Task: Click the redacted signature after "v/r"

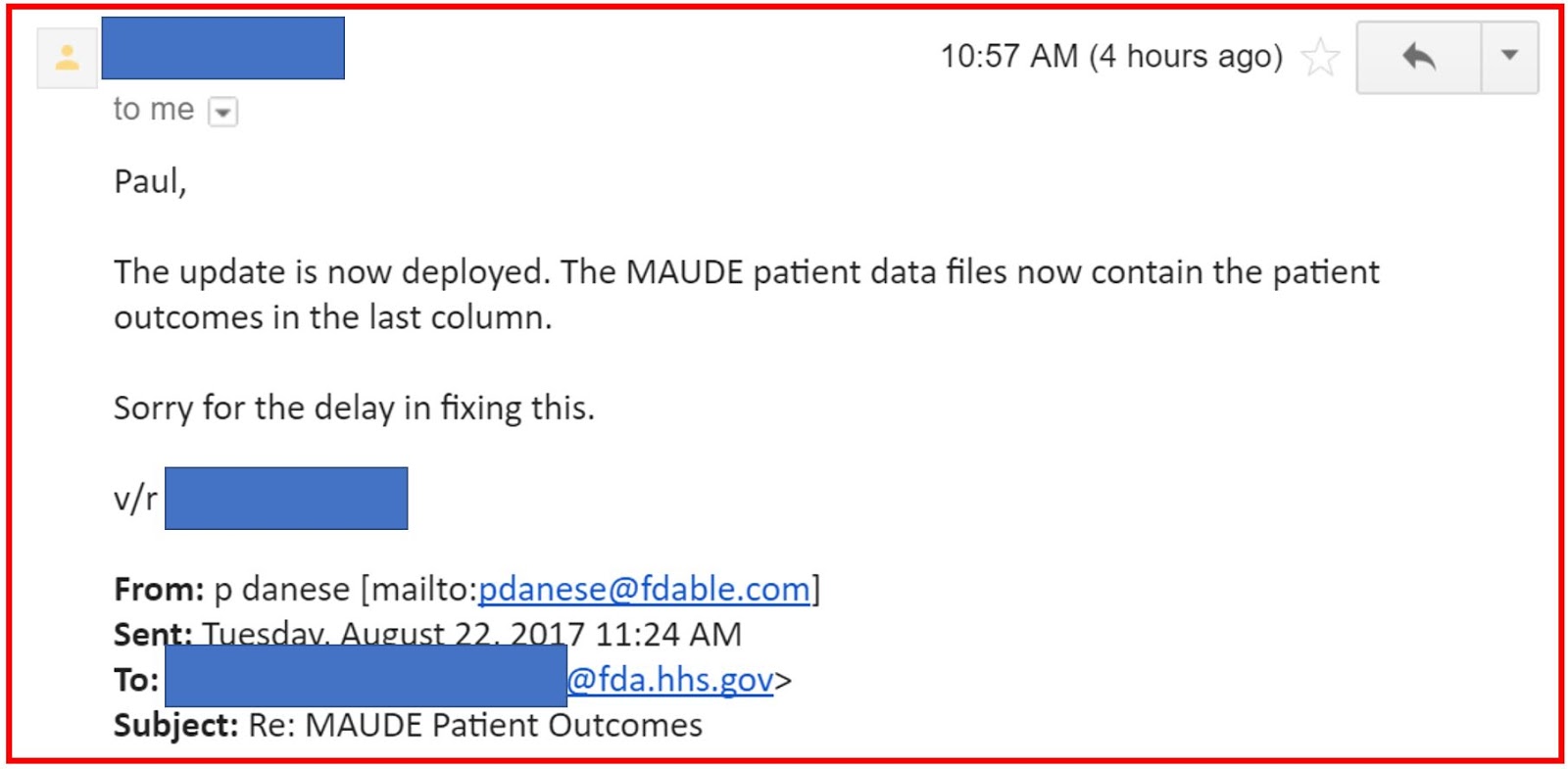Action: [285, 499]
